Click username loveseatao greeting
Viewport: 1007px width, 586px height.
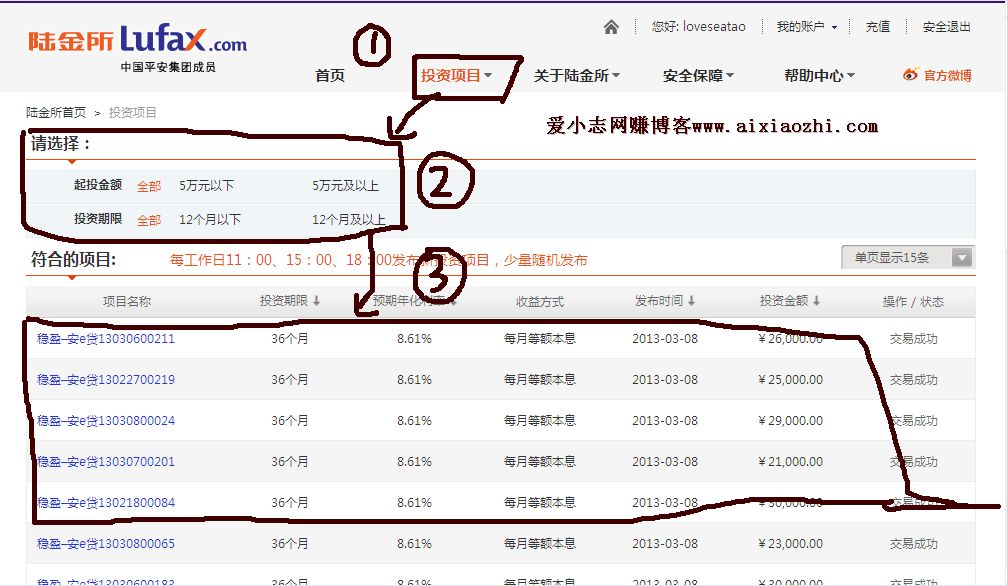699,27
